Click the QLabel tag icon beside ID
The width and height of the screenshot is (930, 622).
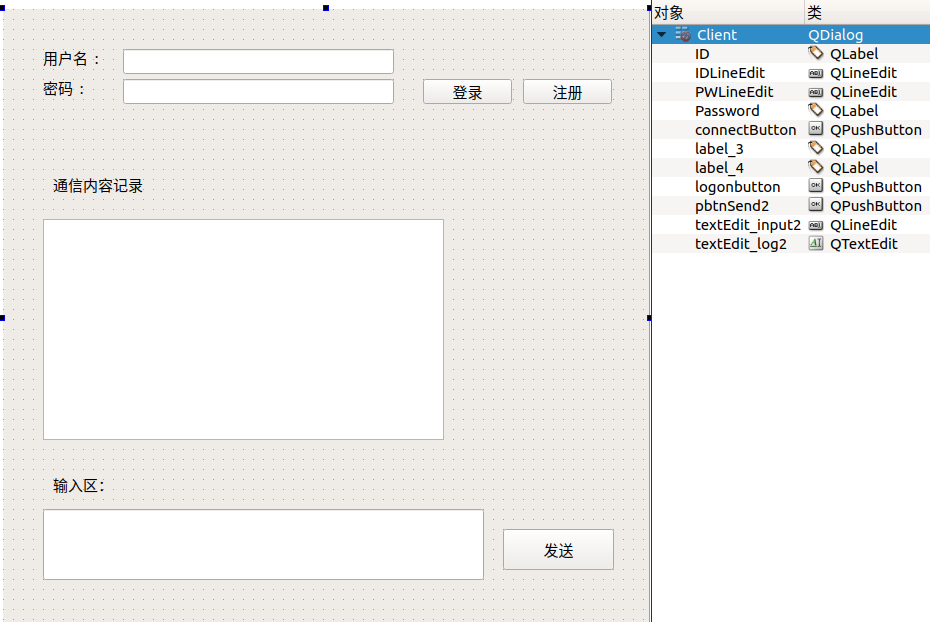(x=815, y=53)
